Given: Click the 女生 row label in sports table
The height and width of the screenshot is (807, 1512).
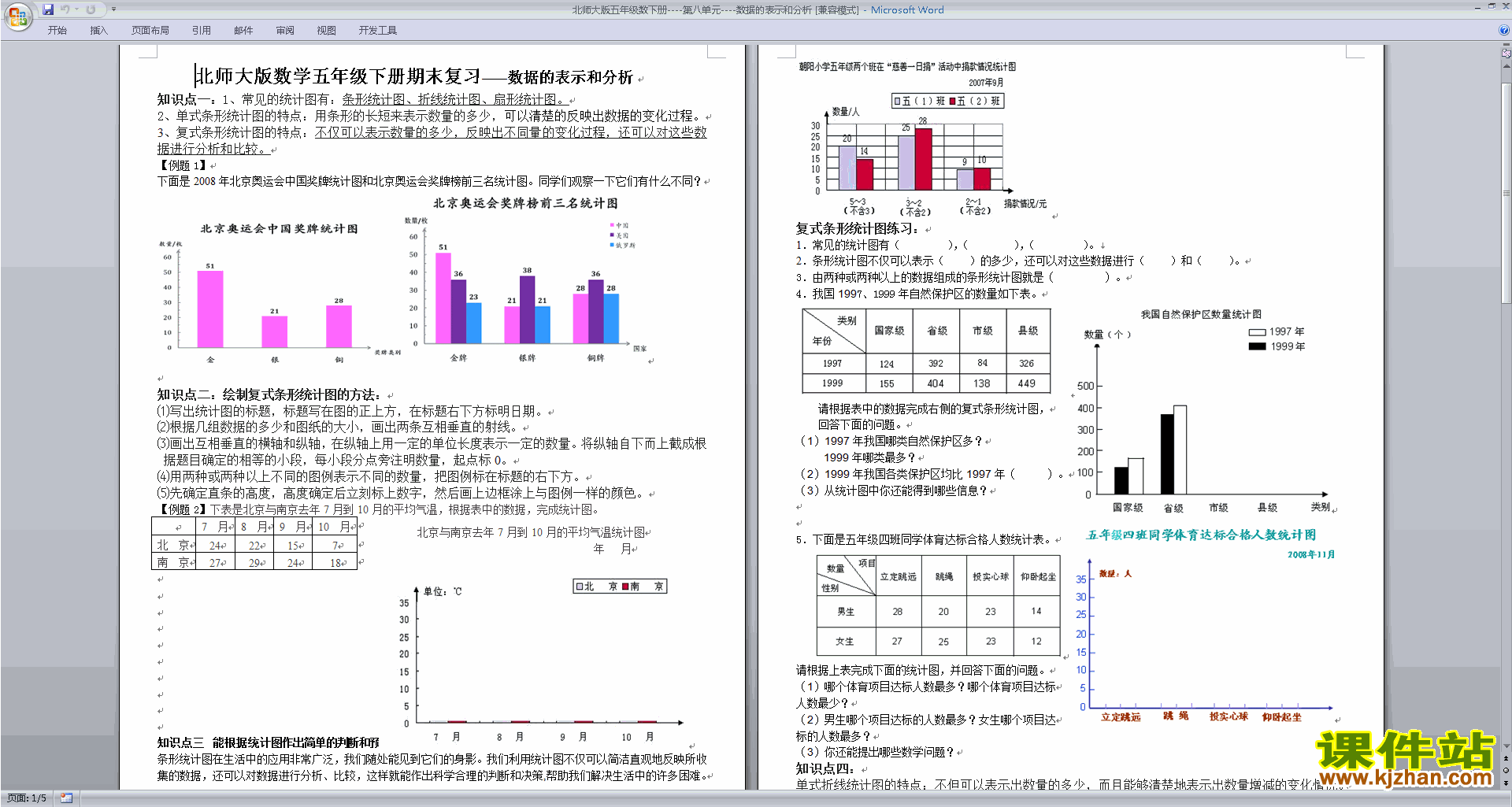Looking at the screenshot, I should pos(846,642).
